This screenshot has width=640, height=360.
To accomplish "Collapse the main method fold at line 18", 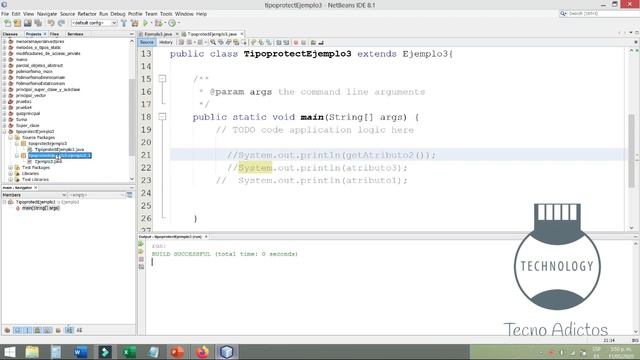I will [162, 117].
